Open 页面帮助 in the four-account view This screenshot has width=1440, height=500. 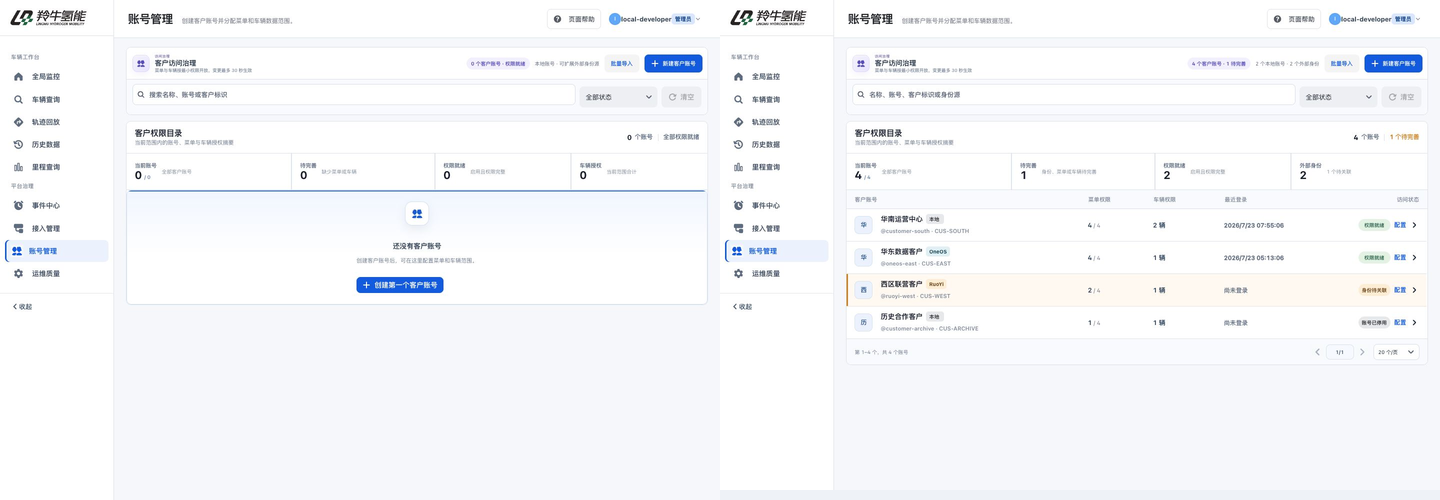tap(1294, 19)
